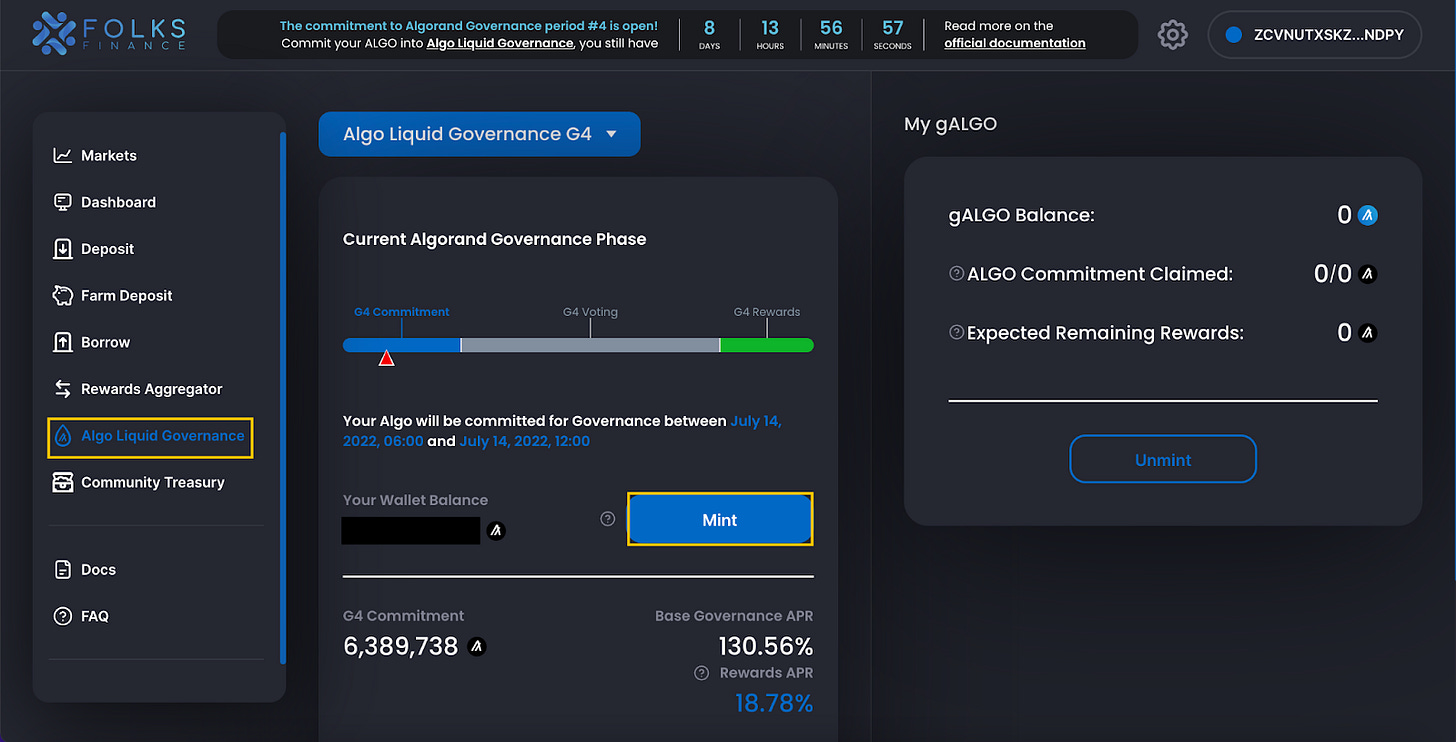Click the Your Wallet Balance label
1456x742 pixels.
tap(415, 500)
